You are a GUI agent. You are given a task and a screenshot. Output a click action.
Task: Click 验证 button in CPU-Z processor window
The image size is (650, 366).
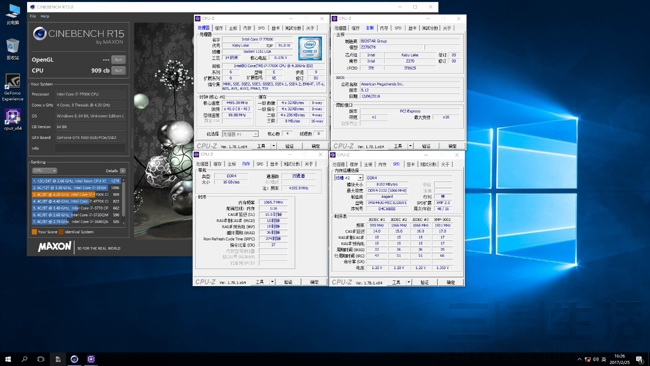[289, 146]
